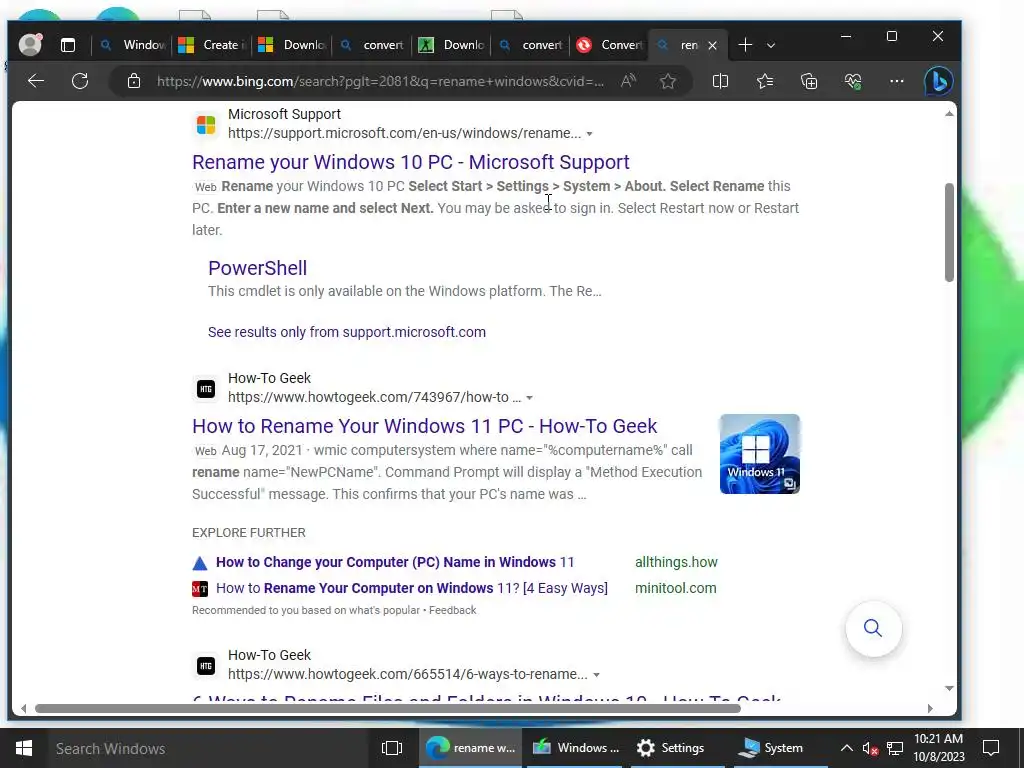The width and height of the screenshot is (1024, 768).
Task: Open the Collections icon
Action: pyautogui.click(x=809, y=81)
